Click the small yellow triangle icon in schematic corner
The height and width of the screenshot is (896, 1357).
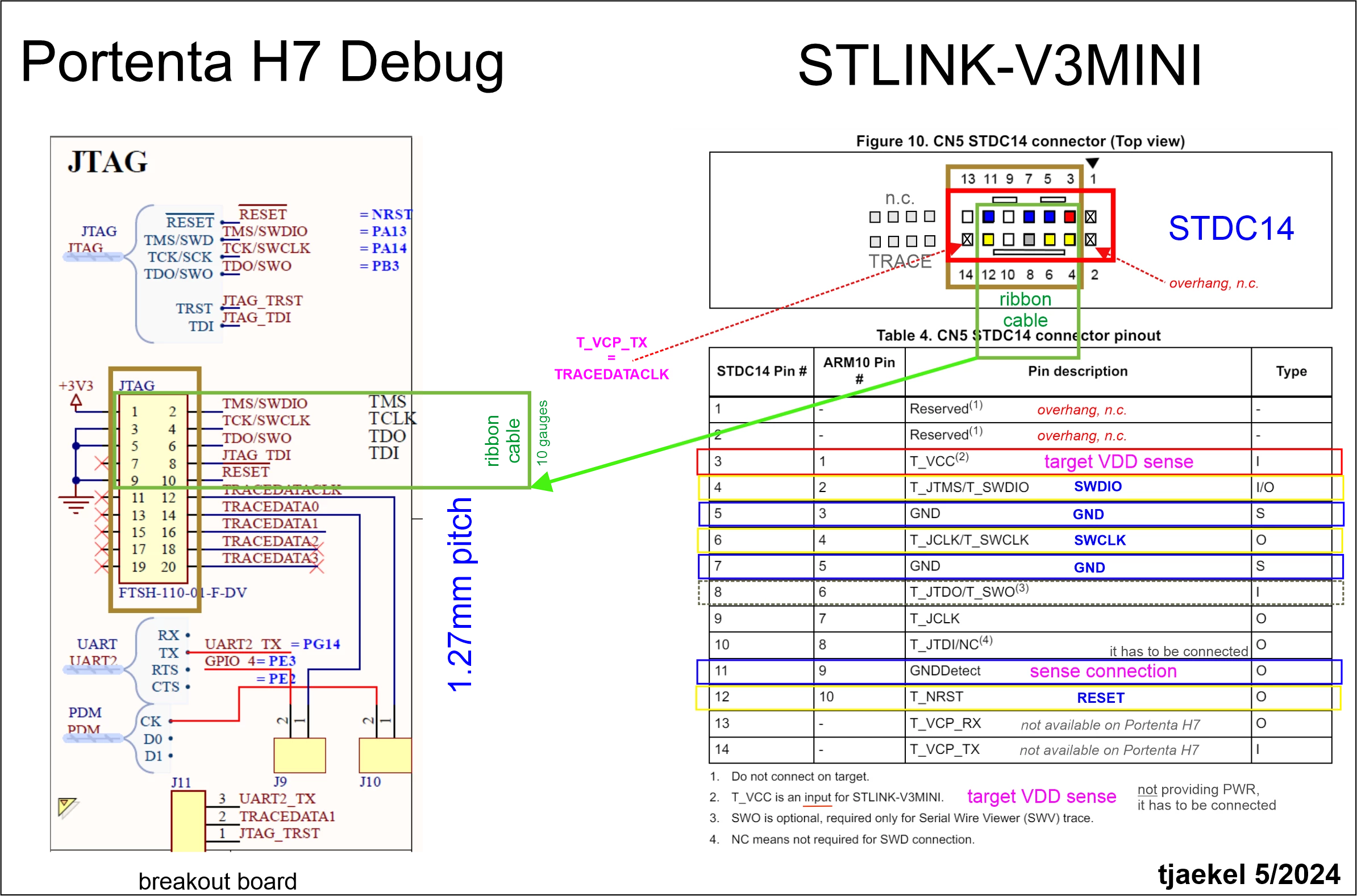tap(68, 807)
